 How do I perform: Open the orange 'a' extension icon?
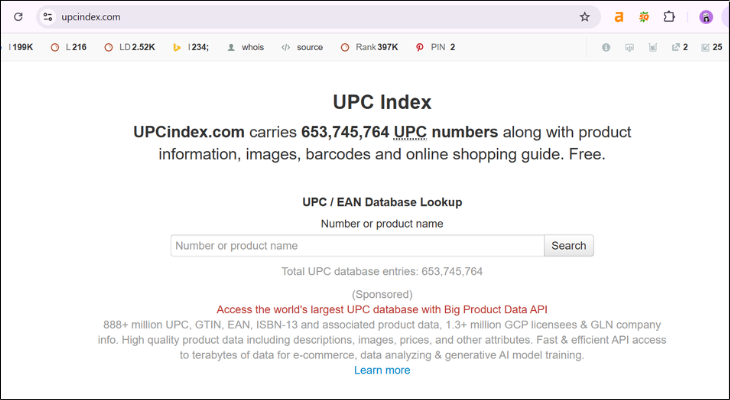[619, 17]
